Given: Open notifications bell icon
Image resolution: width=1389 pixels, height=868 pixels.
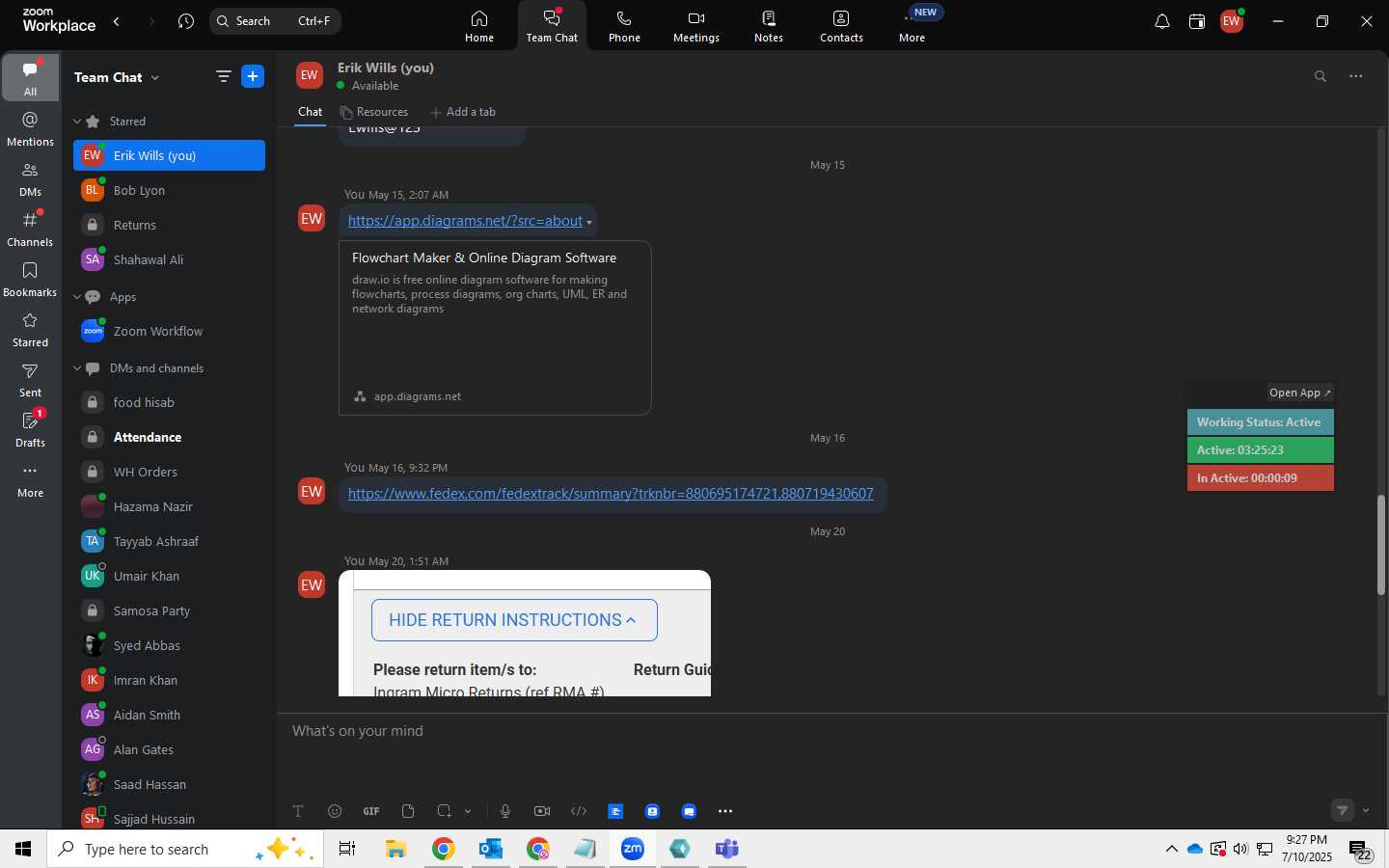Looking at the screenshot, I should click(x=1162, y=21).
